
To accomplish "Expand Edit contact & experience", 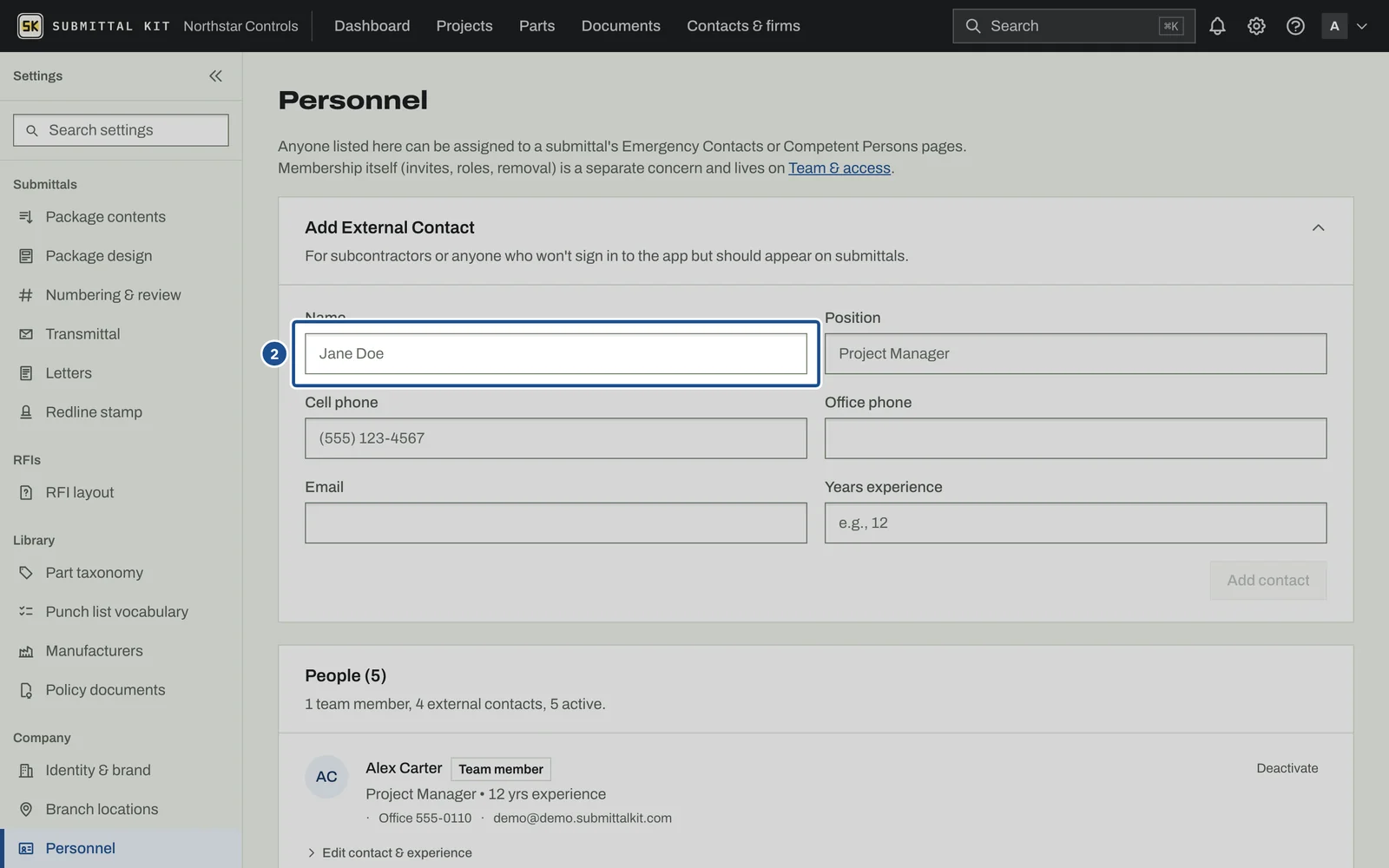I will 389,852.
